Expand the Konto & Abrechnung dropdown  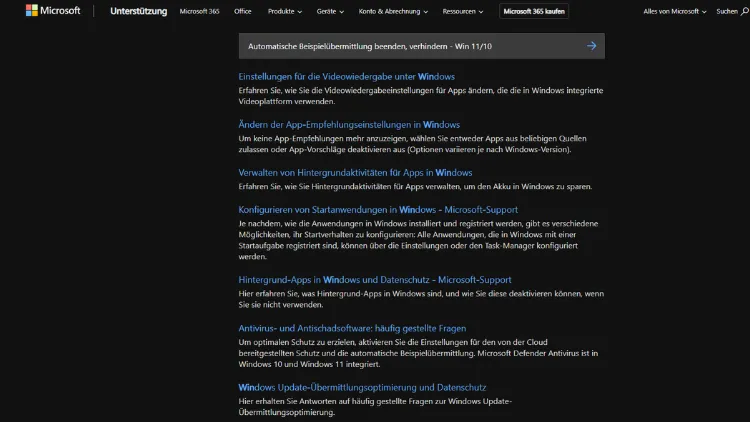pos(393,11)
